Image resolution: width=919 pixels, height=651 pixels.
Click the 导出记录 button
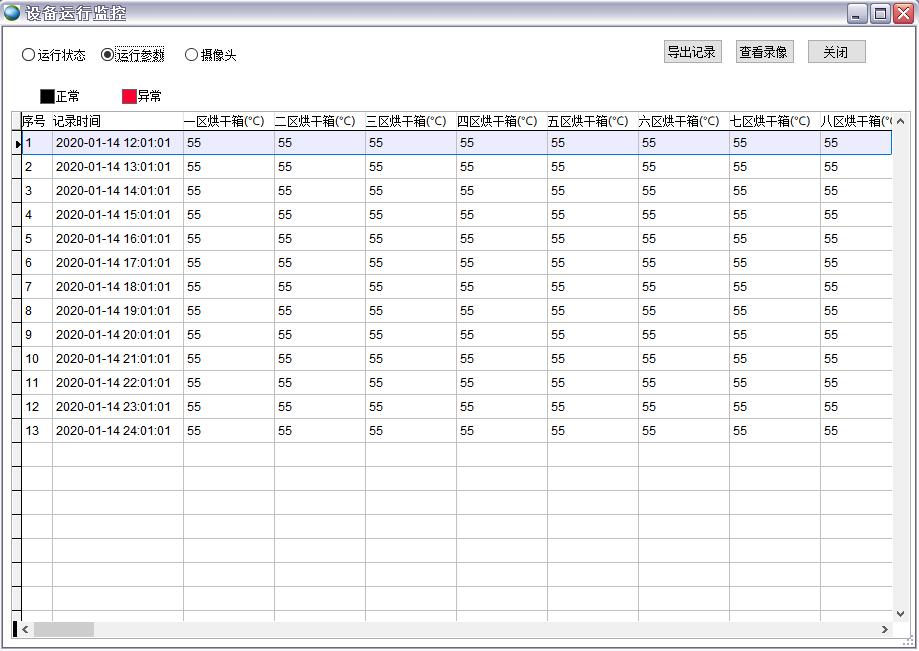(x=692, y=52)
